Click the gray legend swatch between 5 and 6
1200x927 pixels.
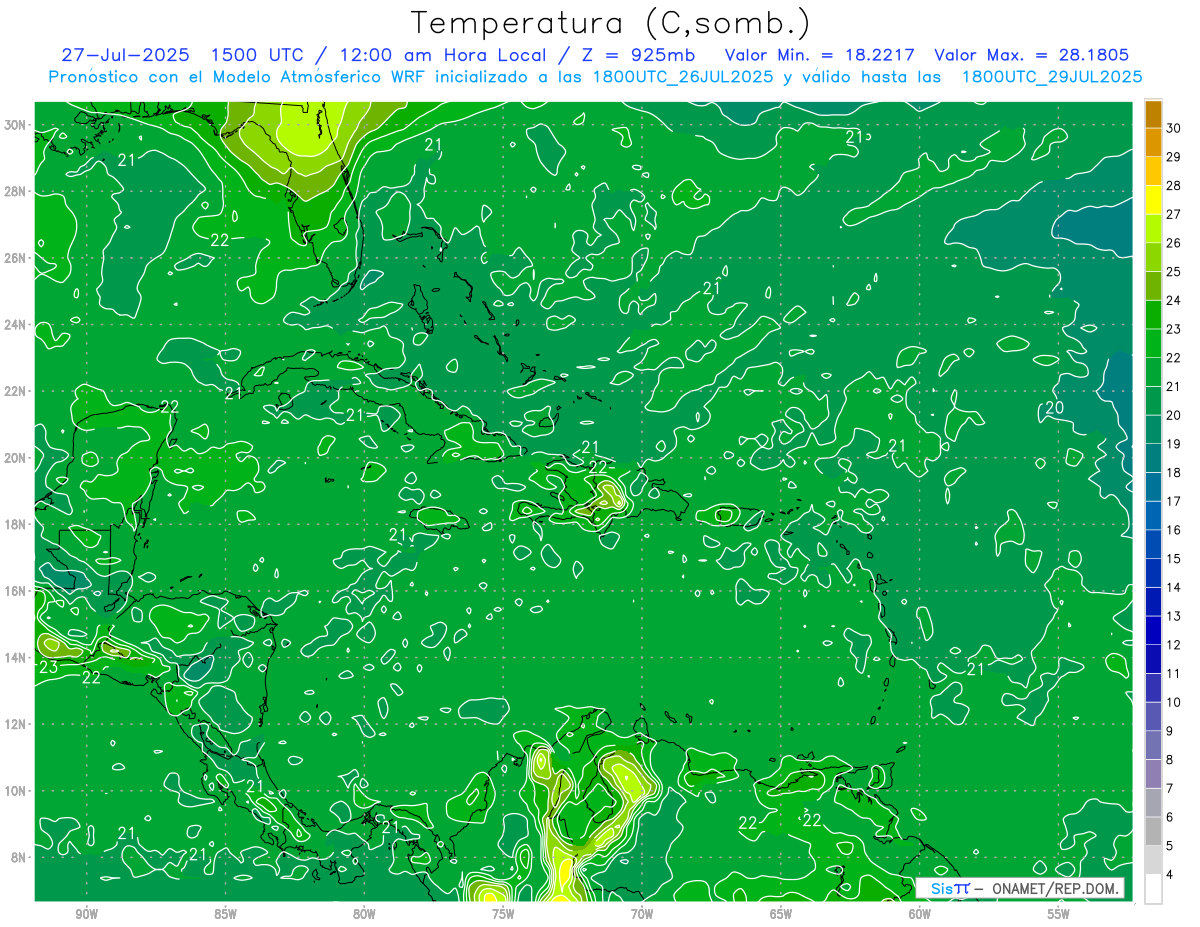coord(1153,832)
